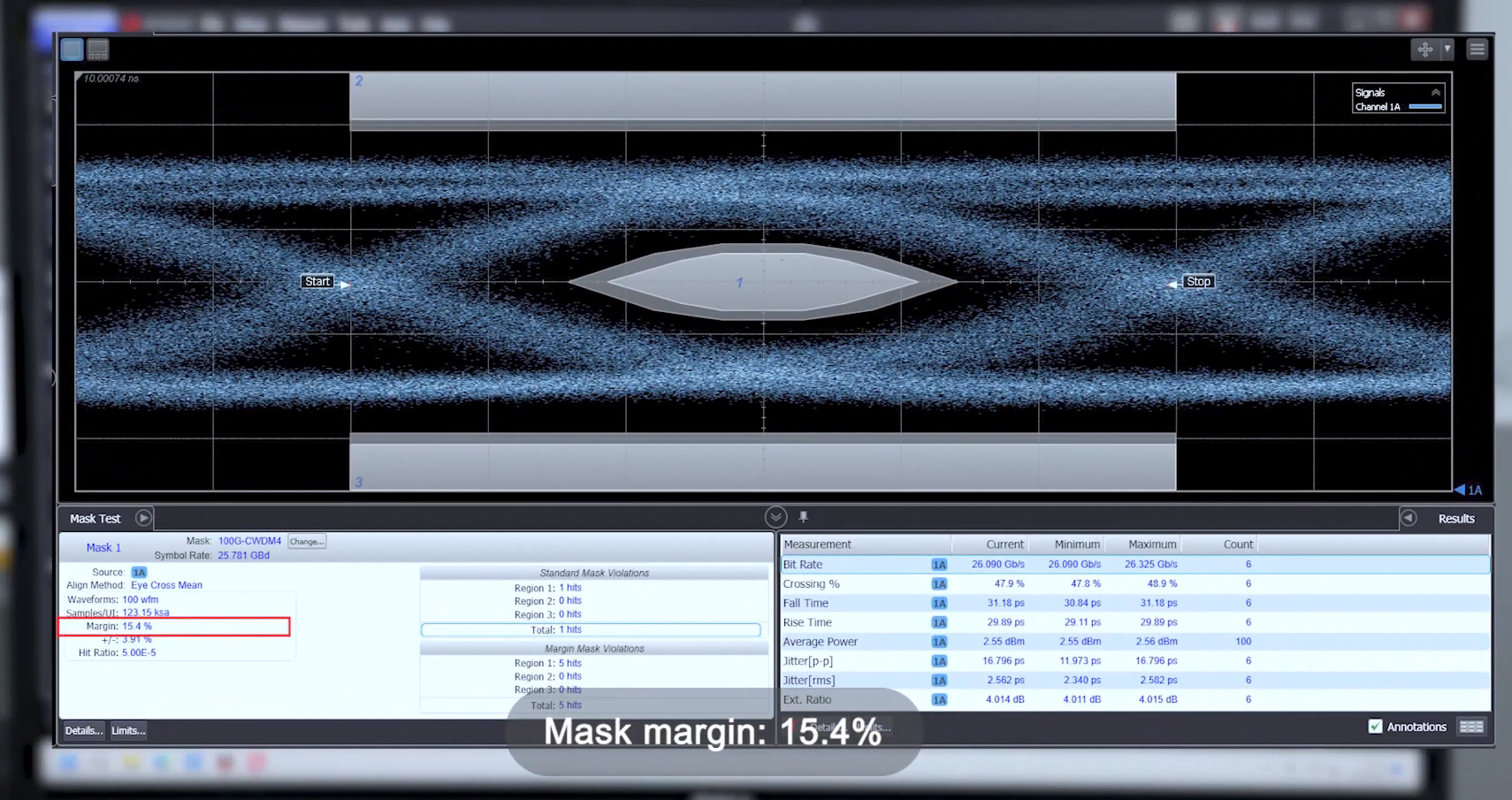The width and height of the screenshot is (1512, 800).
Task: Select the Mask Test tab
Action: (x=95, y=519)
